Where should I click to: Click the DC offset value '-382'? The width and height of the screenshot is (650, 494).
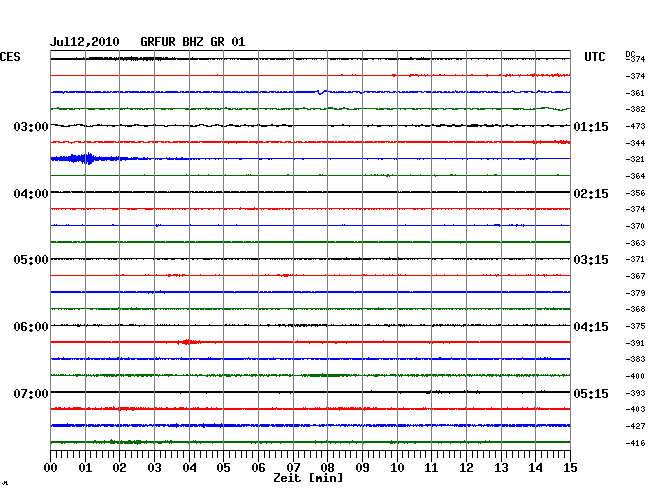click(x=635, y=109)
